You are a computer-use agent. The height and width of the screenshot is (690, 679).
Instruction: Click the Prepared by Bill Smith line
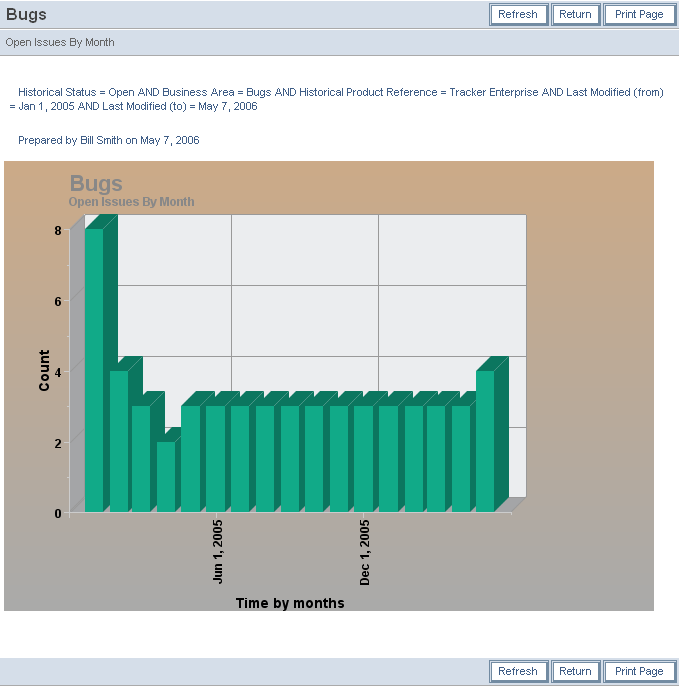coord(108,141)
